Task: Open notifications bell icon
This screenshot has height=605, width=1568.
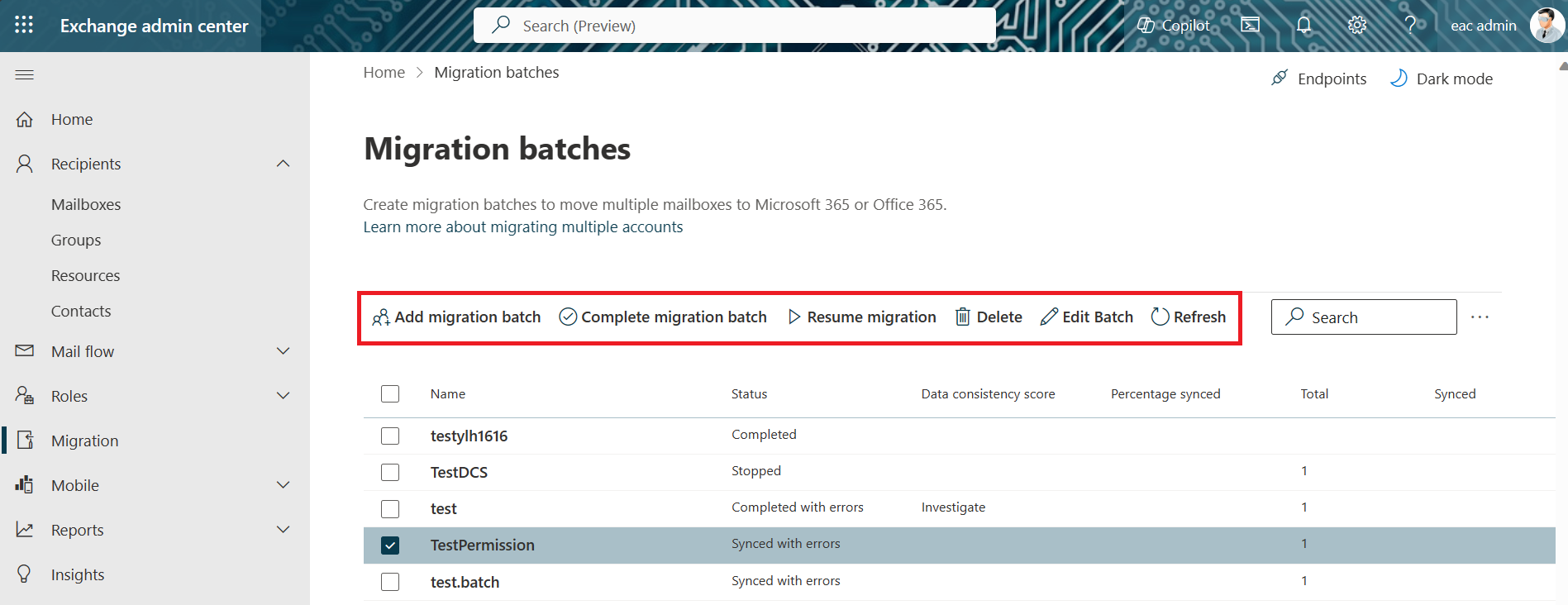Action: (x=1303, y=25)
